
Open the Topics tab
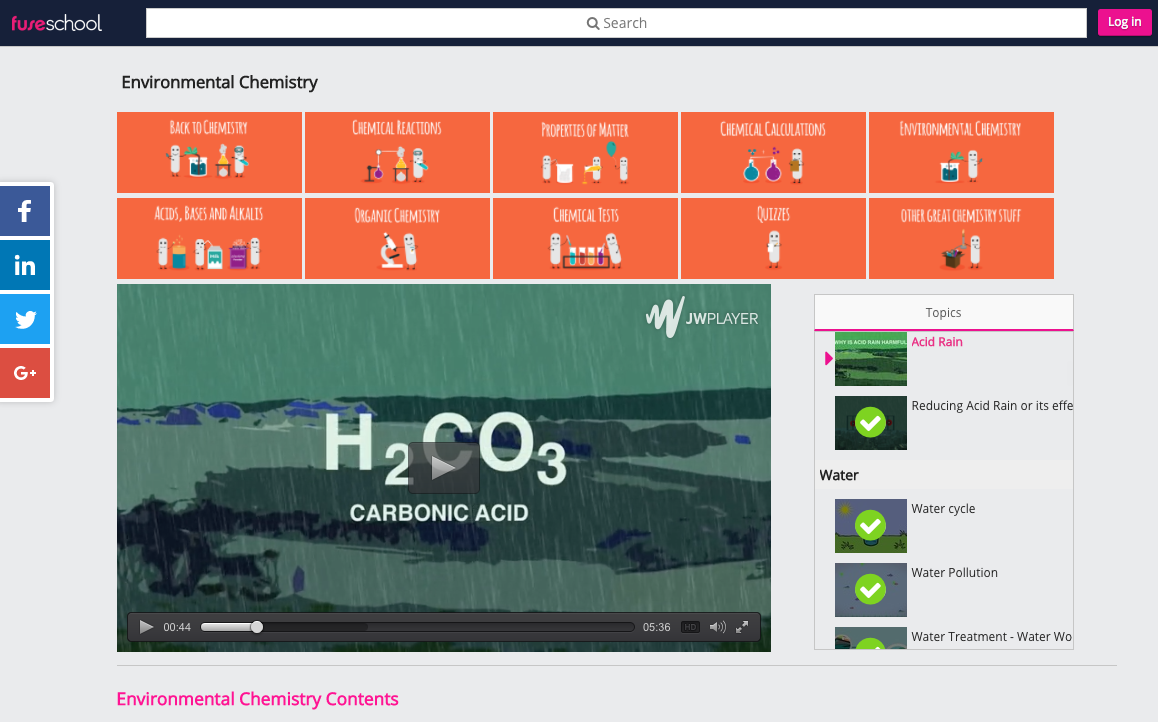point(943,313)
